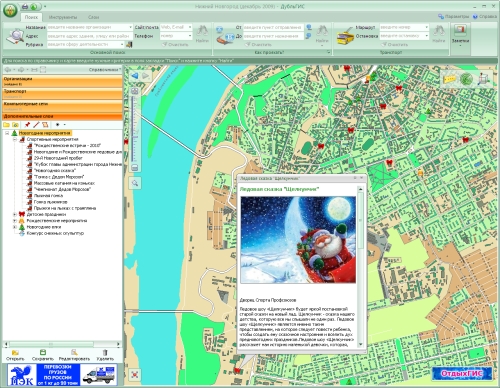Open the Маршрут number dropdown

click(x=426, y=27)
